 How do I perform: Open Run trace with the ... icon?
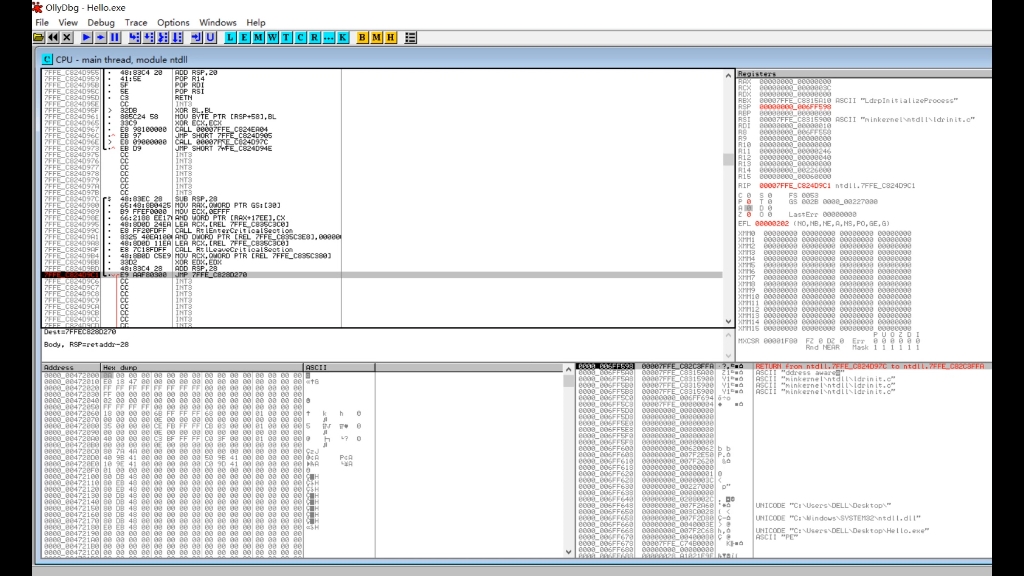328,38
